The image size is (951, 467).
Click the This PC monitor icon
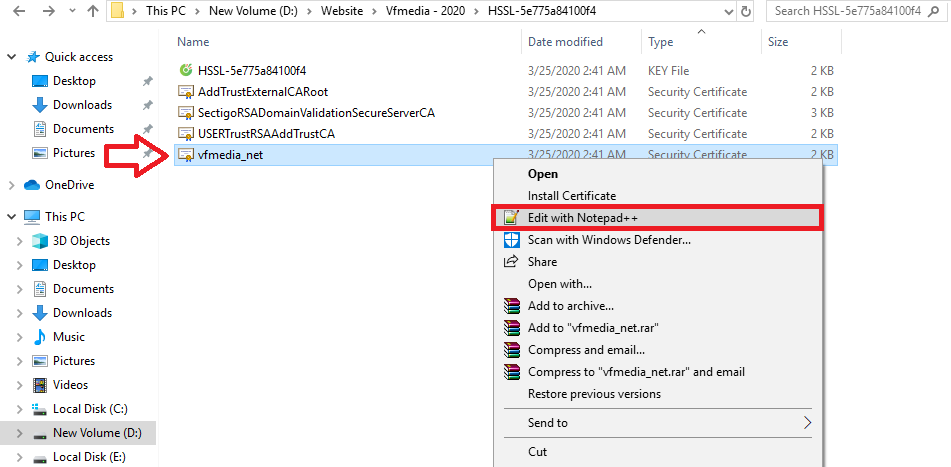32,217
